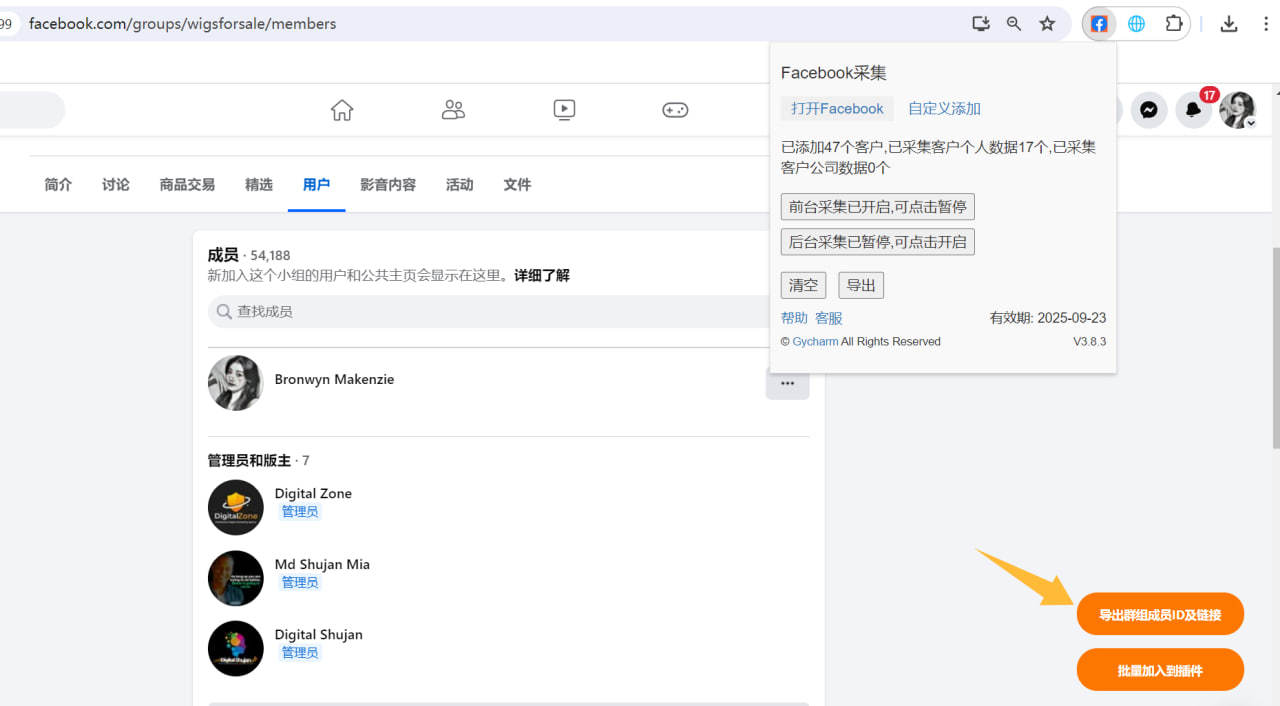Viewport: 1280px width, 706px height.
Task: Open Messenger icon
Action: 1149,110
